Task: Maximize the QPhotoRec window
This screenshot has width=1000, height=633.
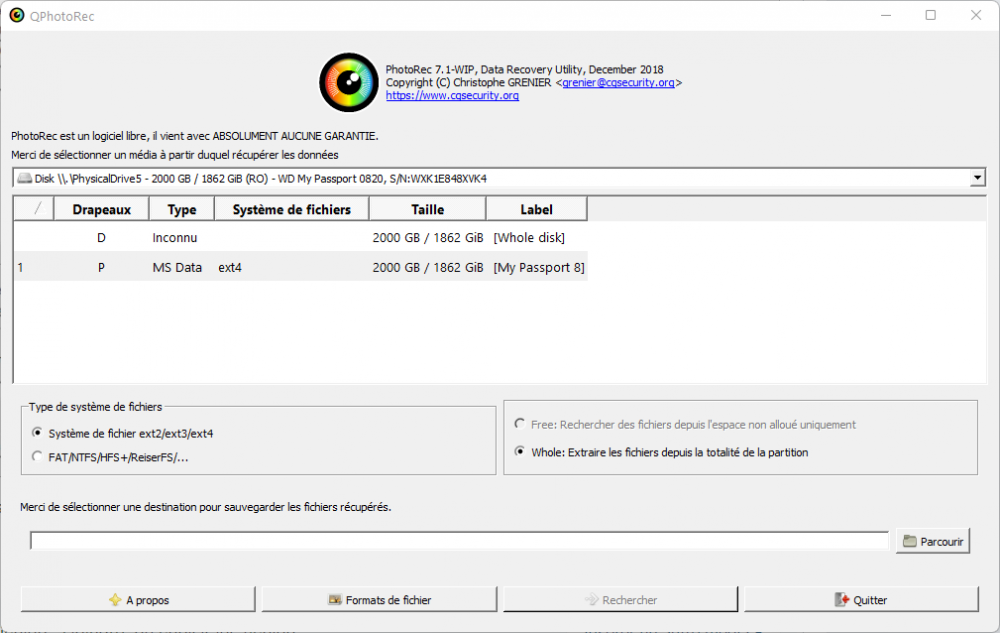Action: (930, 15)
